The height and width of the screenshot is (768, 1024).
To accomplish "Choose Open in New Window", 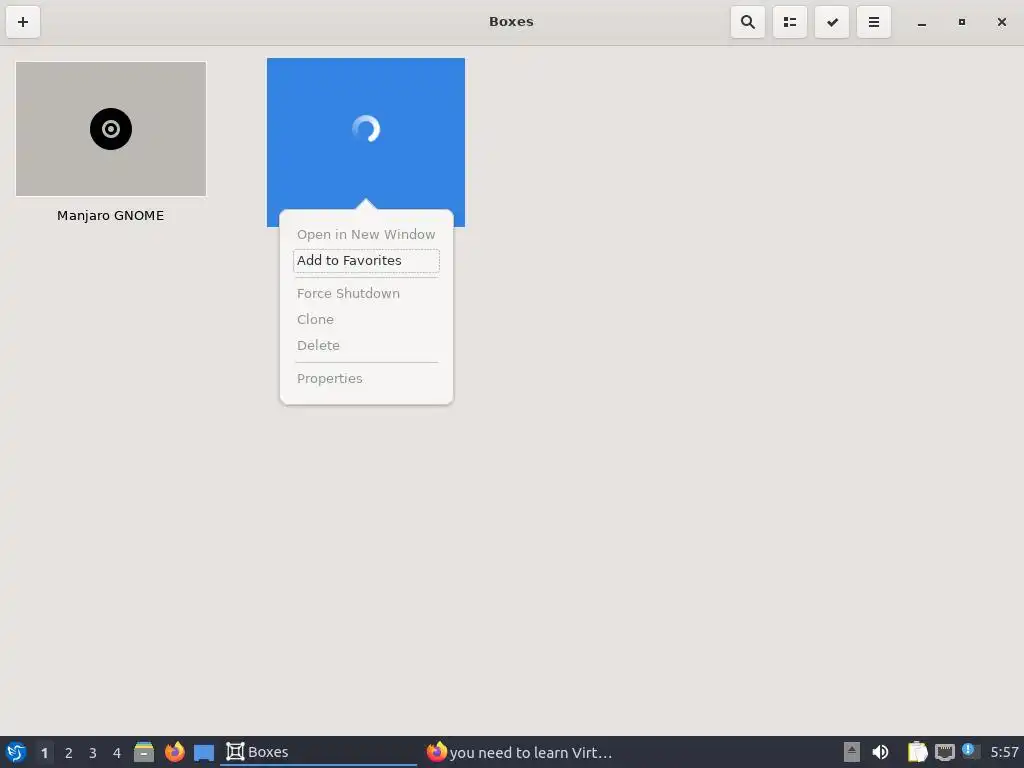I will (x=366, y=234).
